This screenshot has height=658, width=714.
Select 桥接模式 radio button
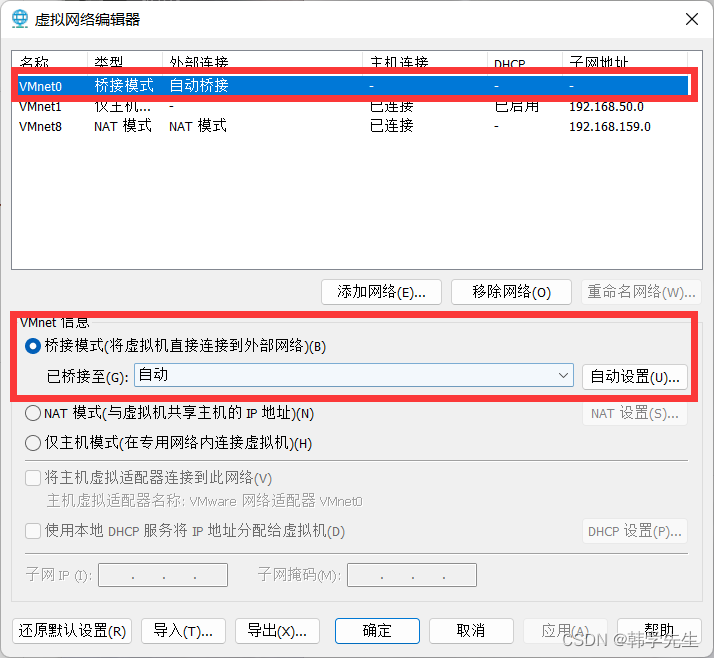coord(33,346)
